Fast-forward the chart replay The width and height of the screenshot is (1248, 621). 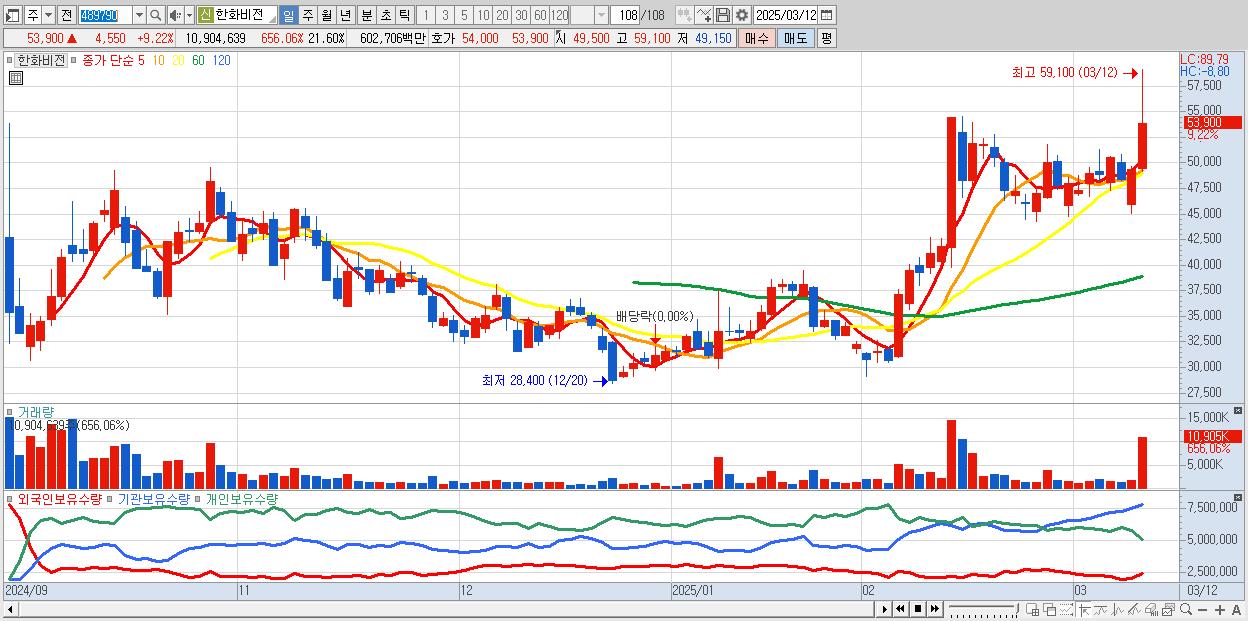coord(934,609)
